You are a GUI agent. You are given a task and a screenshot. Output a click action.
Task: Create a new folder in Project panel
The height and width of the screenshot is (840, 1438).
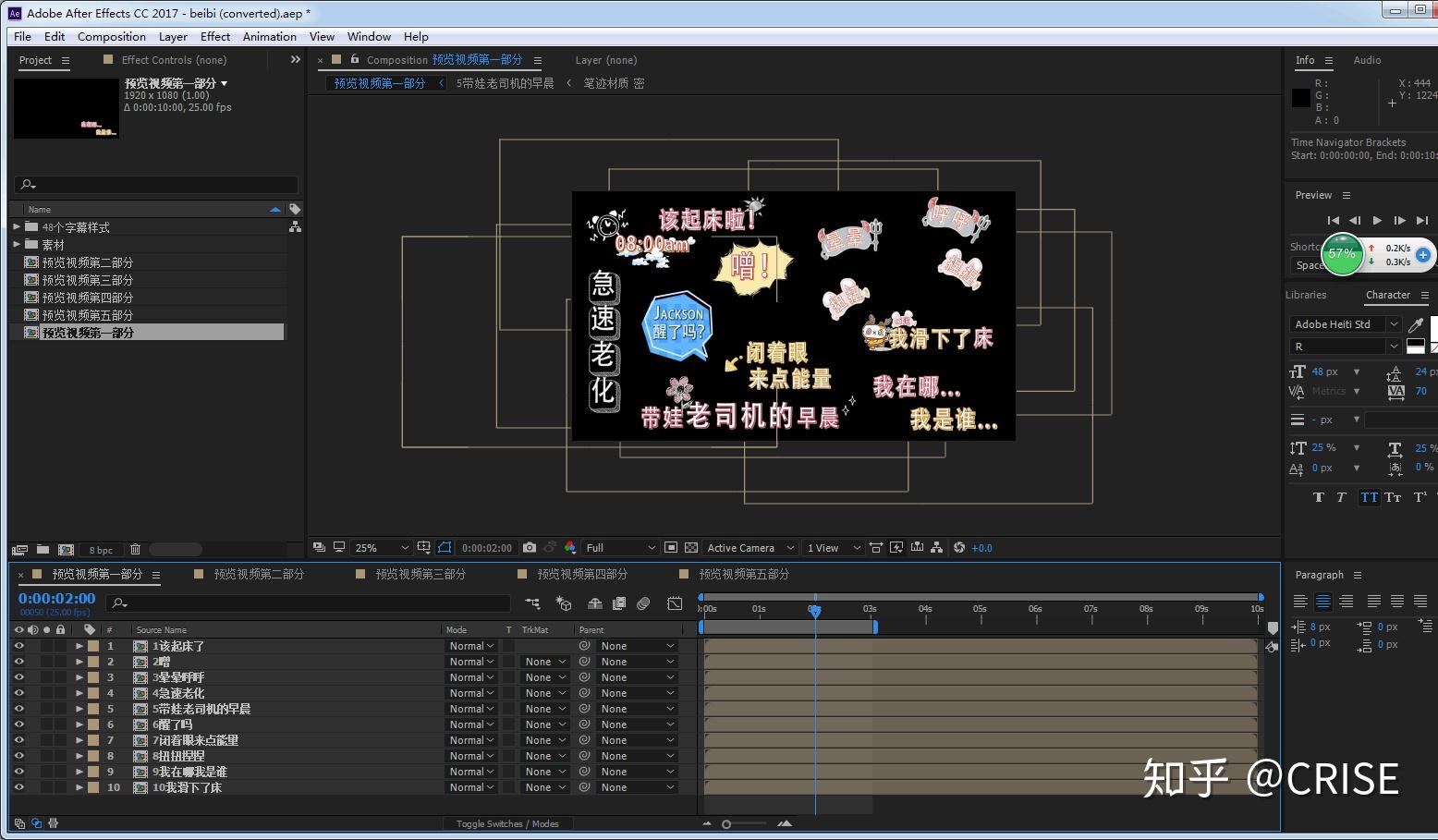tap(43, 549)
